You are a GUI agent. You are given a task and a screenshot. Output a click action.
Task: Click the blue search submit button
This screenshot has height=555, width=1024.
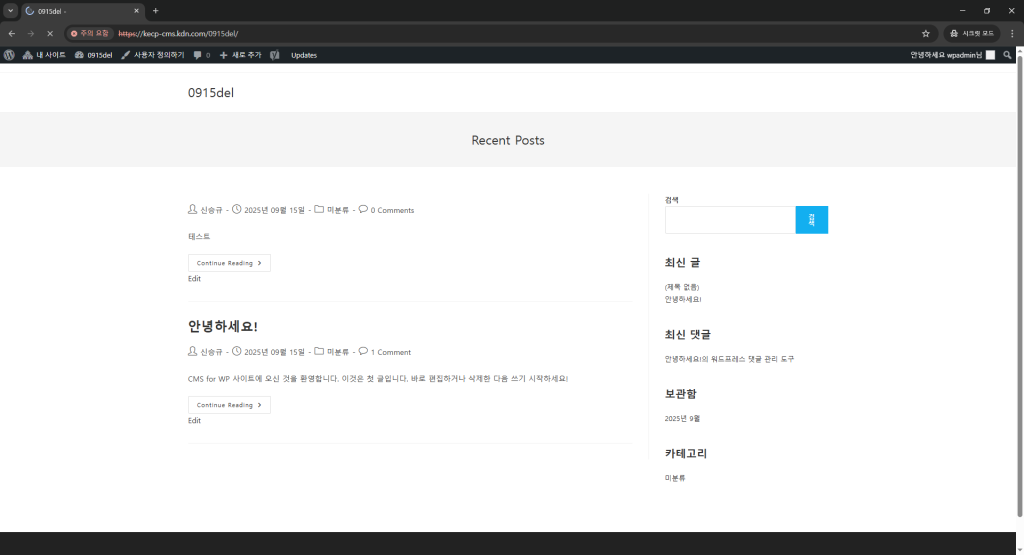pyautogui.click(x=811, y=220)
